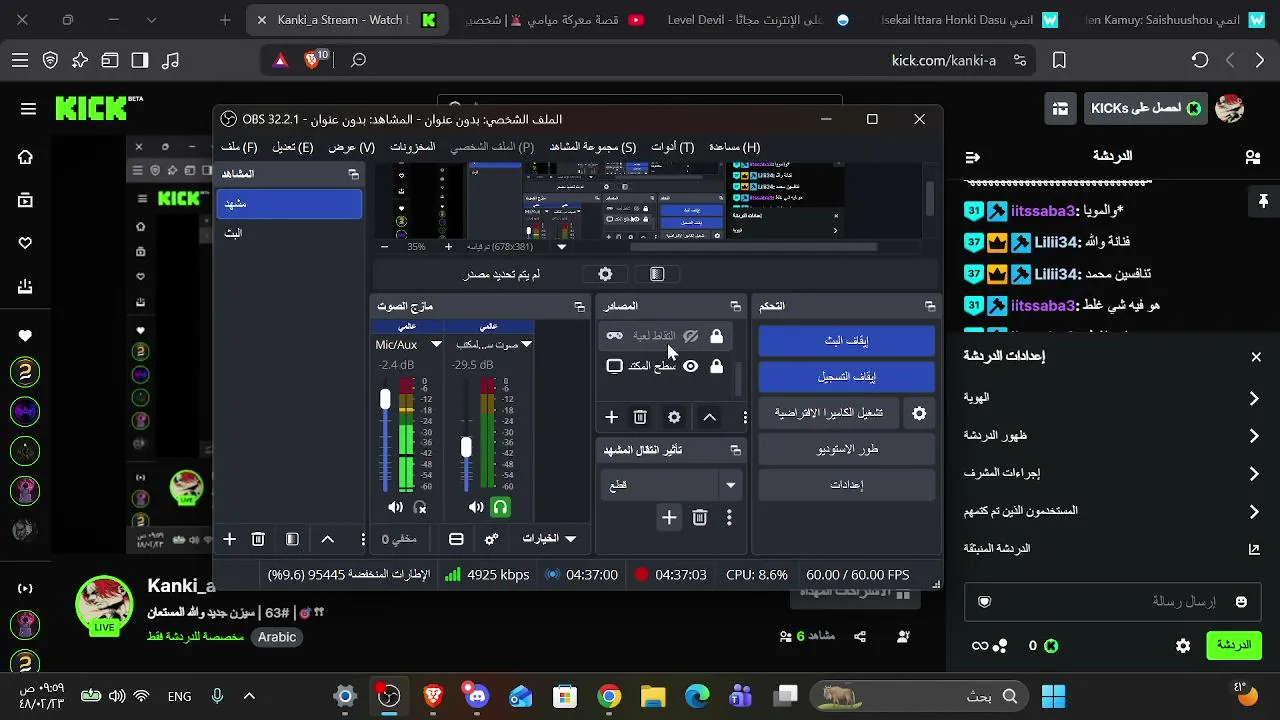Image resolution: width=1280 pixels, height=720 pixels.
Task: Switch audio mixer layout icon
Action: [x=456, y=539]
